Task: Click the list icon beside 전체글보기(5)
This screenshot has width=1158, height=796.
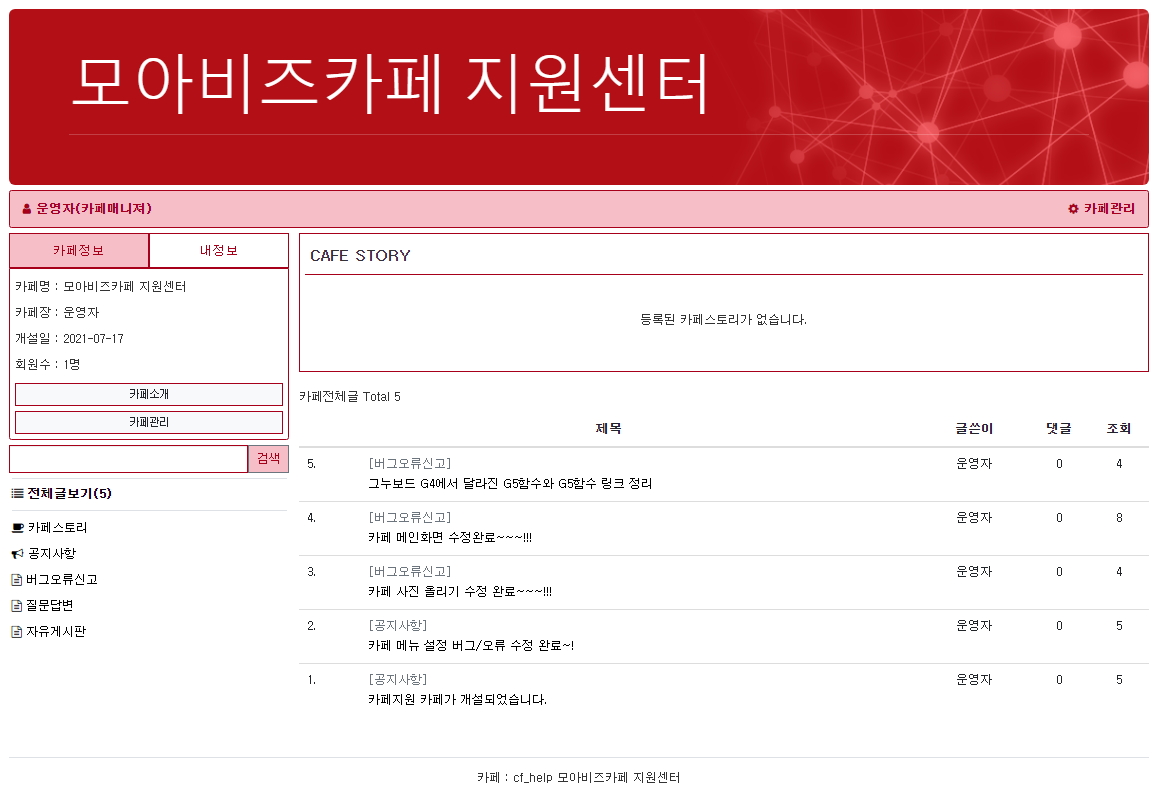Action: [x=17, y=494]
